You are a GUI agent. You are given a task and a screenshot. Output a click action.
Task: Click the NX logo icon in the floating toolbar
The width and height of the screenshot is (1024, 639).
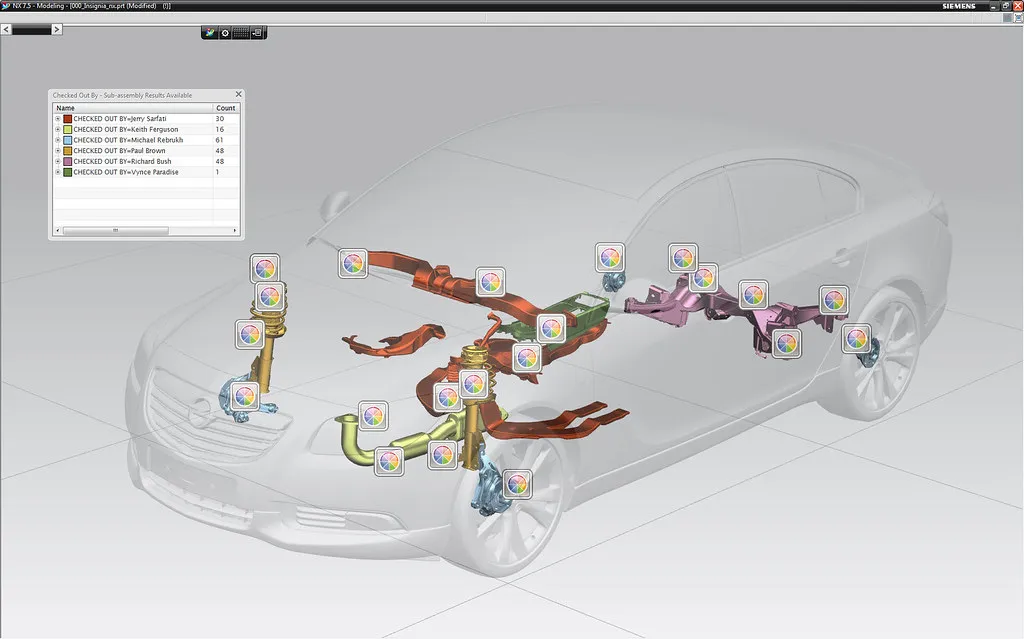(x=209, y=32)
